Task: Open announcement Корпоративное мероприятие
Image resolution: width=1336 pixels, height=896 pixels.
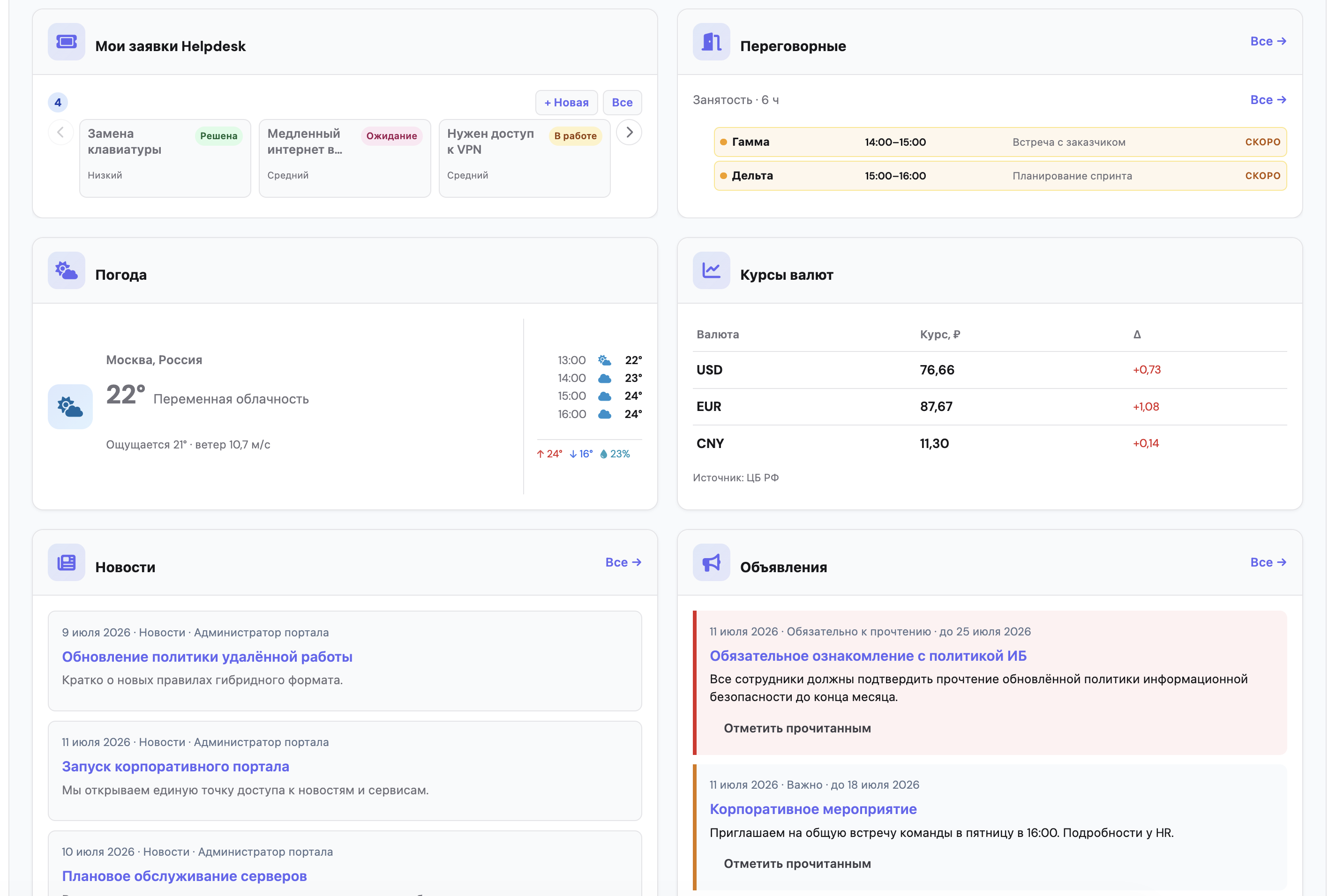Action: 813,809
